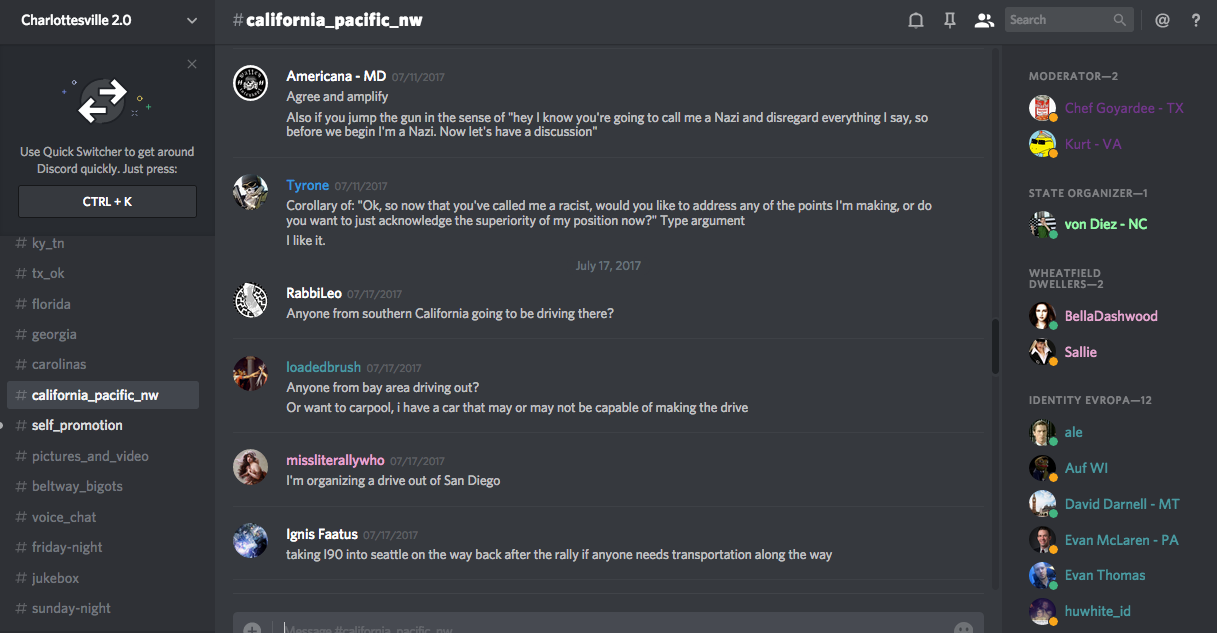Viewport: 1217px width, 633px height.
Task: Open notification settings bell icon
Action: 915,20
